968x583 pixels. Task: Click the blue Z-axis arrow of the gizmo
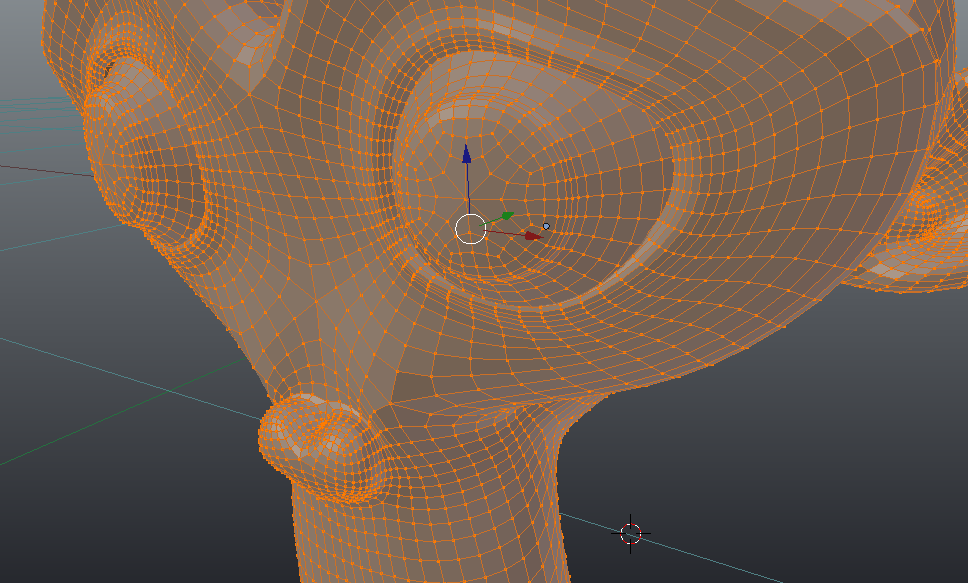tap(467, 154)
